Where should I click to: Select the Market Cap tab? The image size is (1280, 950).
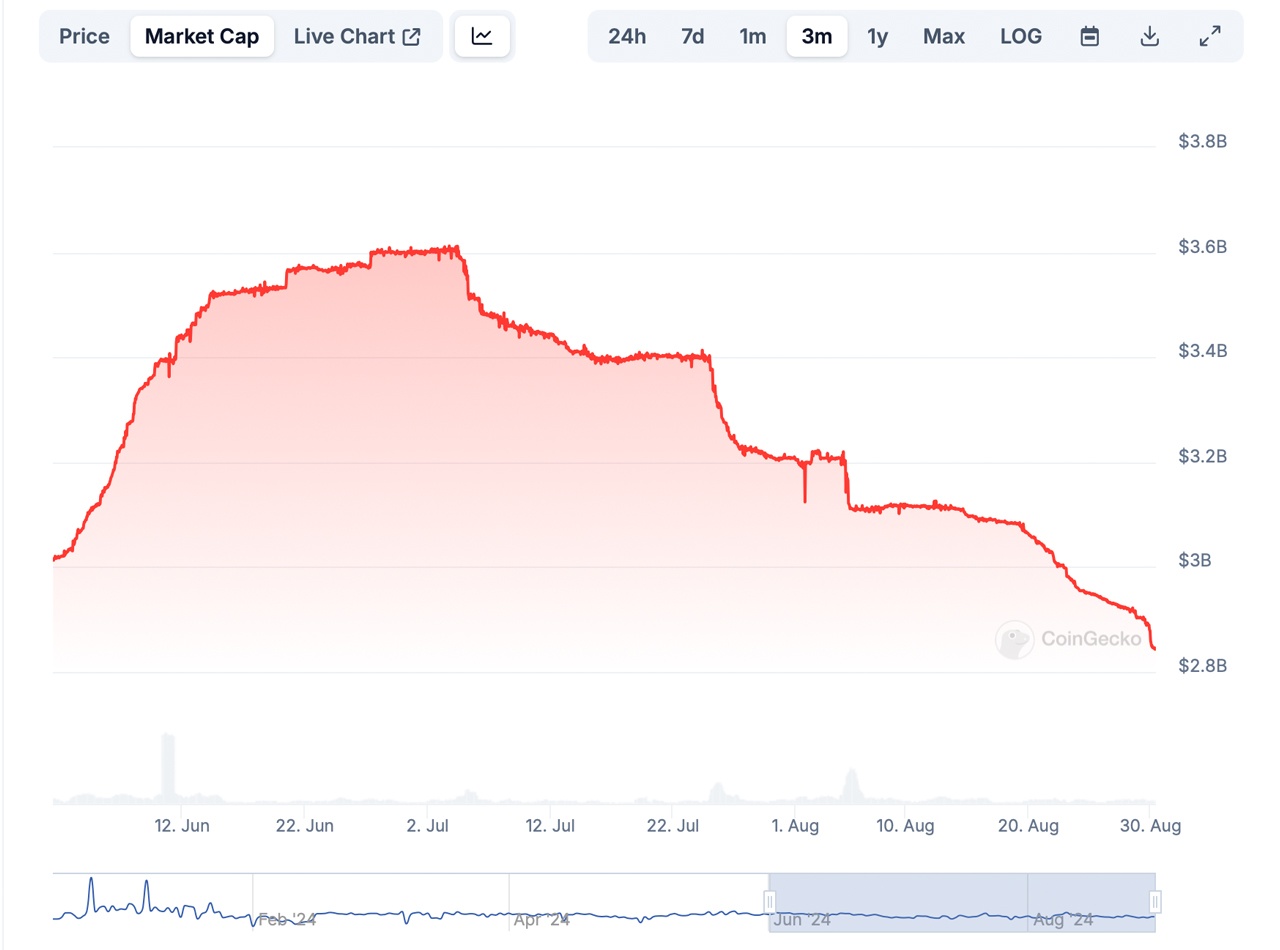click(202, 37)
